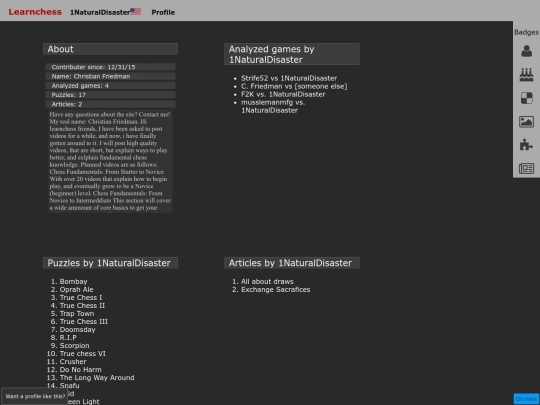
Task: Click the US flag next to username
Action: coord(136,12)
